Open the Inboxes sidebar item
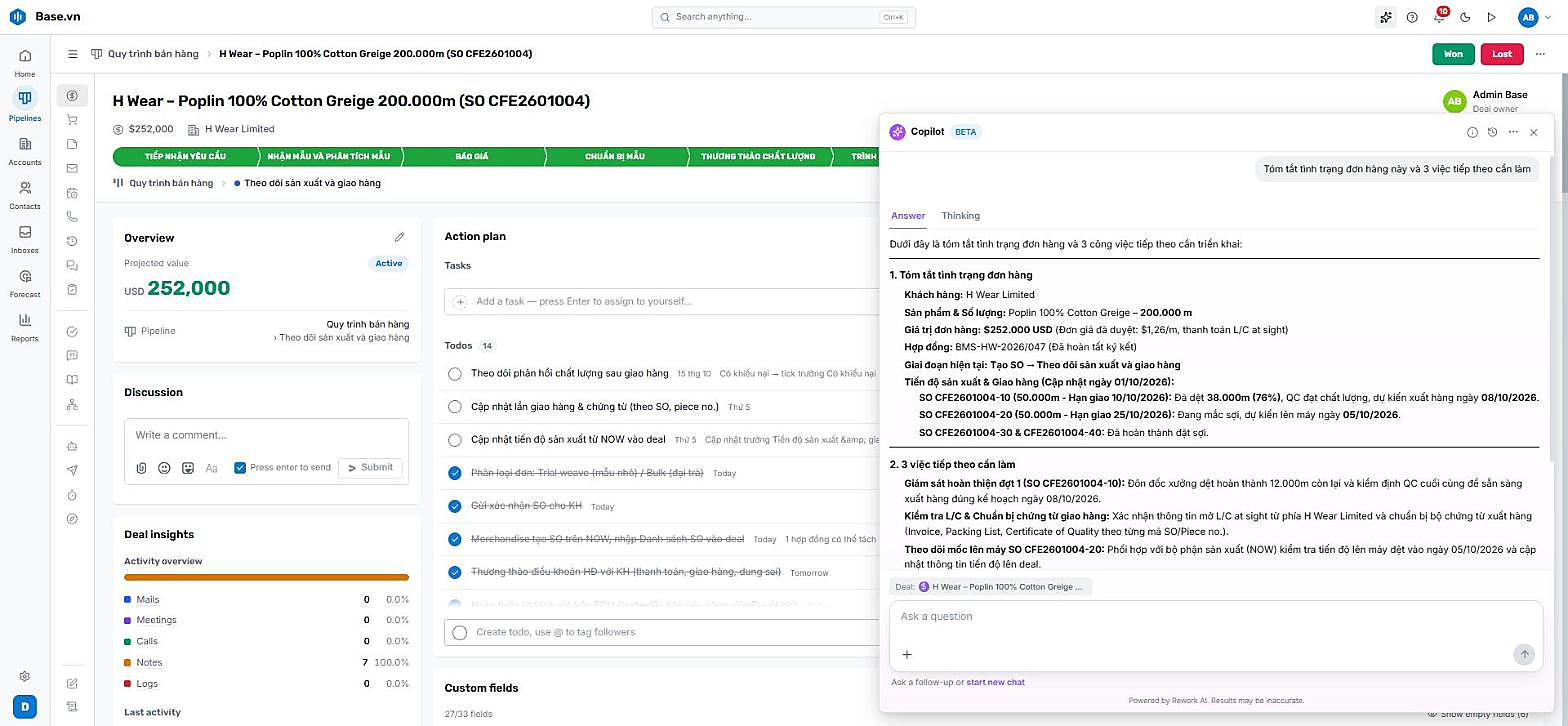 (25, 238)
